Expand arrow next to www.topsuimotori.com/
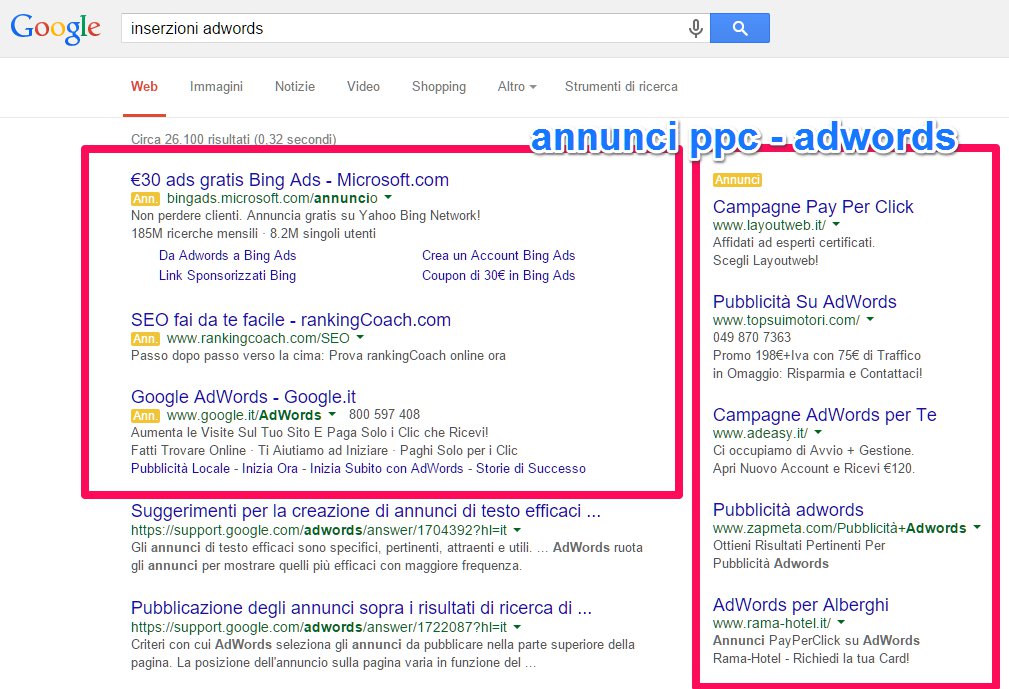Viewport: 1009px width, 689px height. coord(871,318)
